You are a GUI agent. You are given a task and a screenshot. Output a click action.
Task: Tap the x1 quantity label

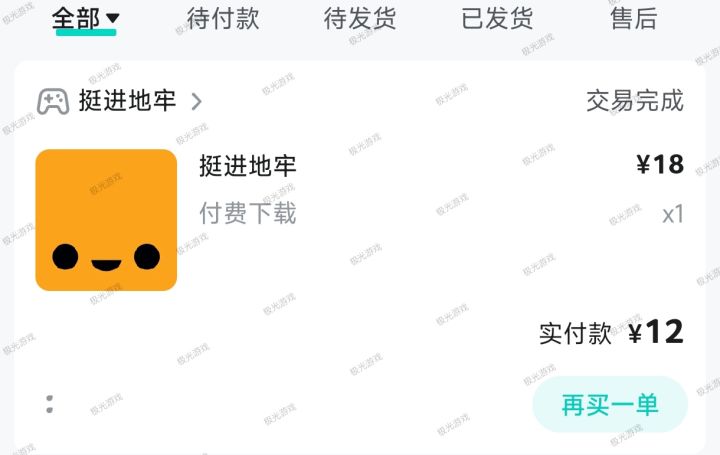(x=673, y=214)
